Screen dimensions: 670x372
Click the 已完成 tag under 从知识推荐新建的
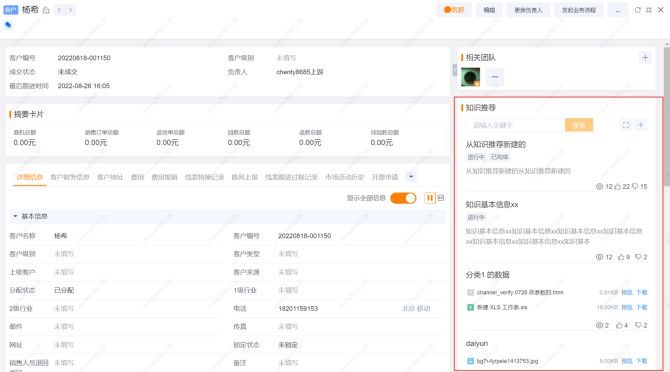[500, 157]
